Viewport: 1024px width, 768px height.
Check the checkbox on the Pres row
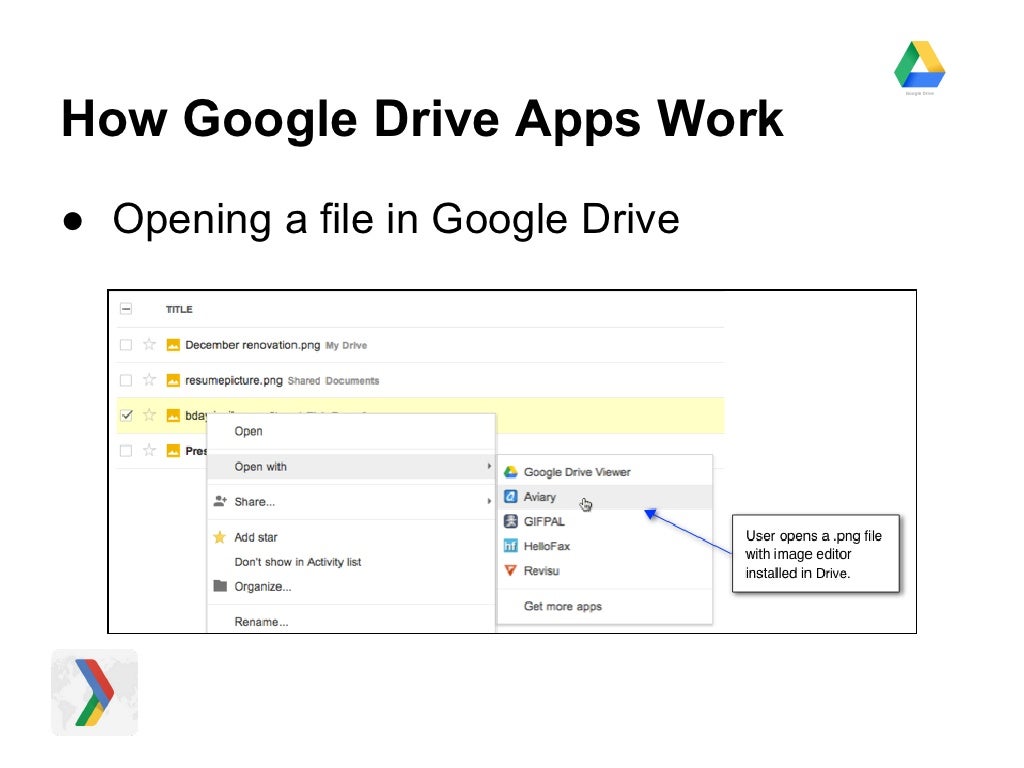coord(126,451)
